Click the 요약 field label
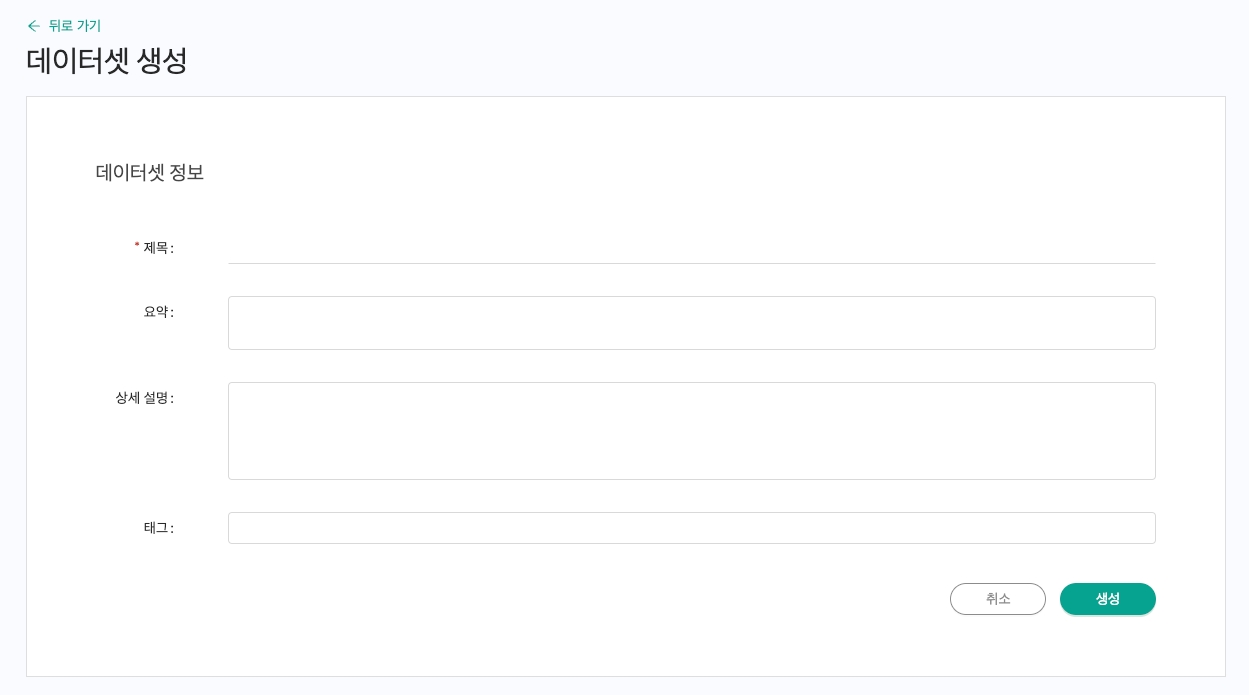Viewport: 1249px width, 695px height. 157,312
